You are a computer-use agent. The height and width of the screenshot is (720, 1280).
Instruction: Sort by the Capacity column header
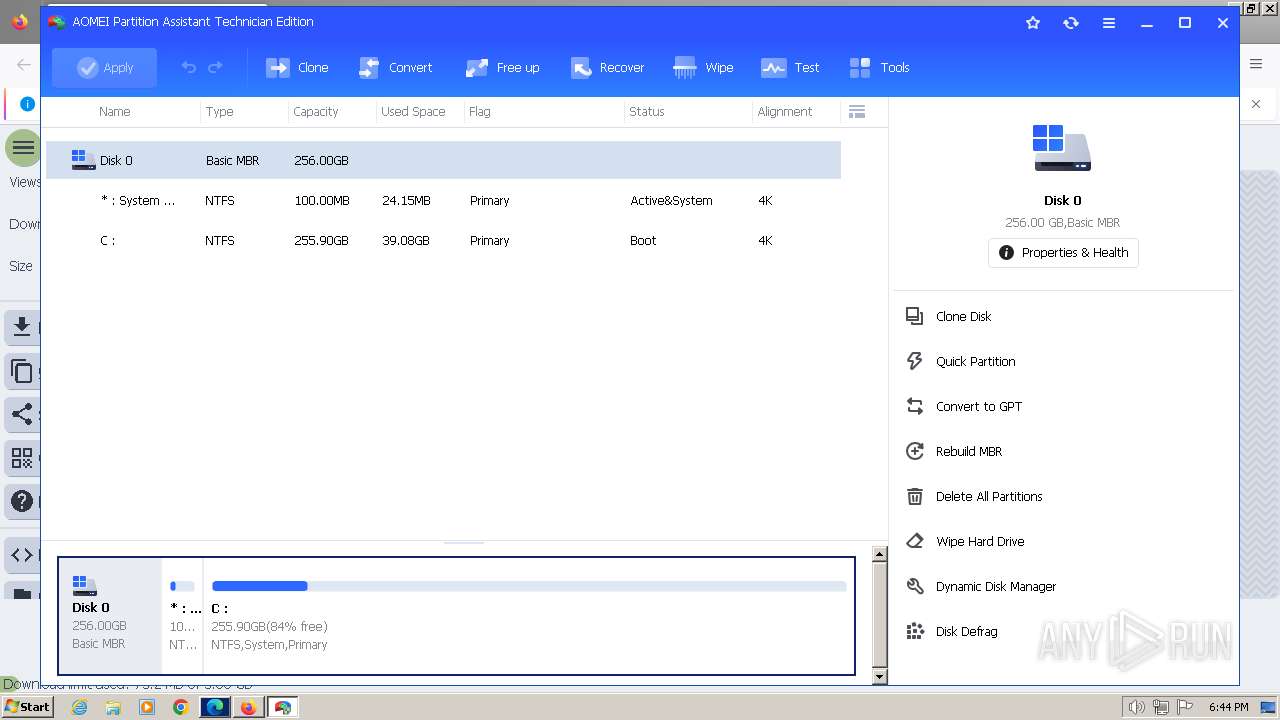point(316,112)
